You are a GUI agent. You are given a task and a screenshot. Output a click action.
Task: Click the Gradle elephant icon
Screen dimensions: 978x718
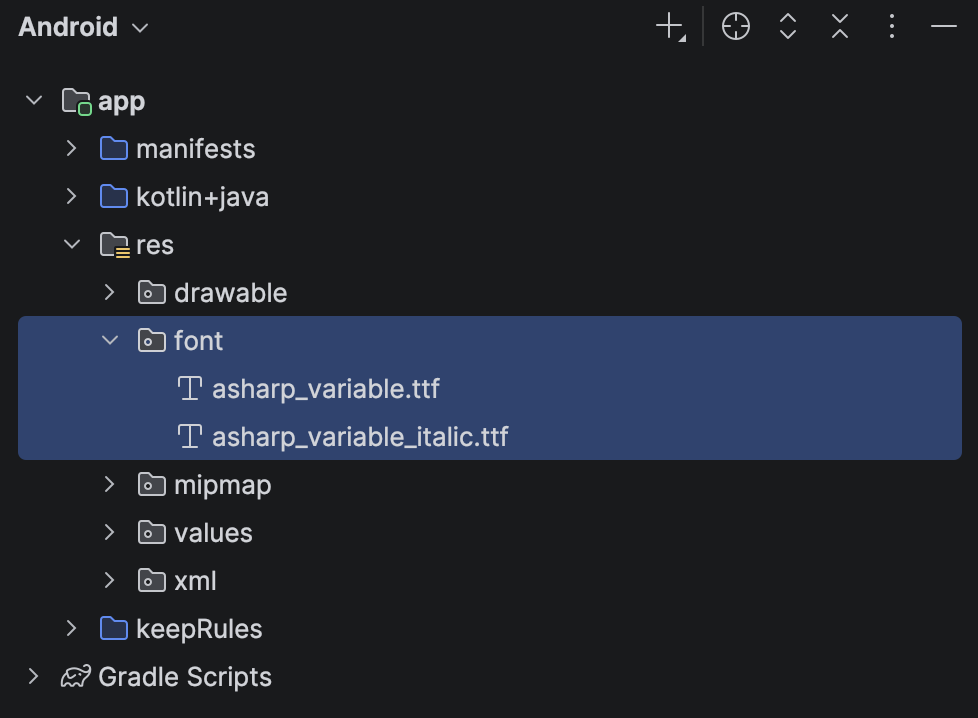tap(76, 676)
